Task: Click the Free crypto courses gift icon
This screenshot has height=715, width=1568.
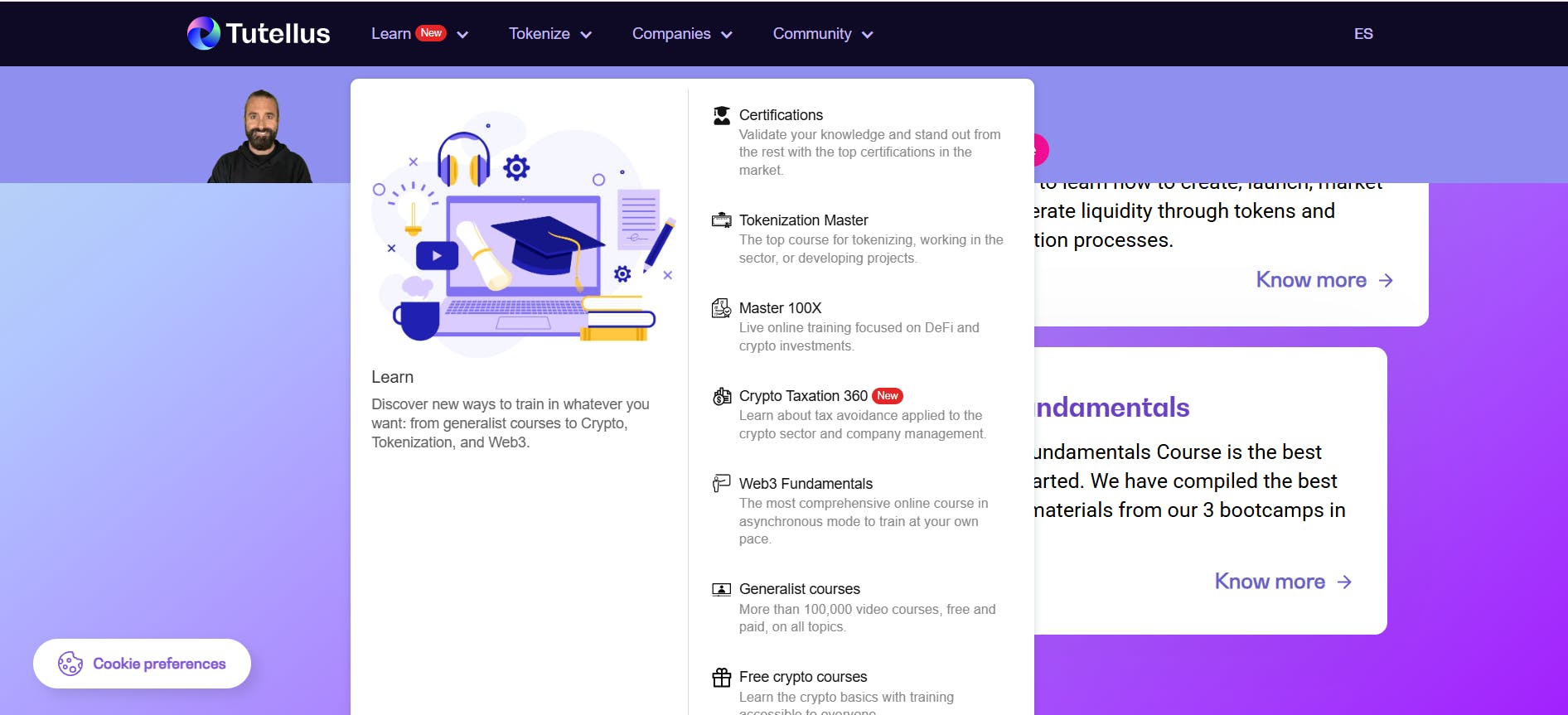Action: click(722, 678)
